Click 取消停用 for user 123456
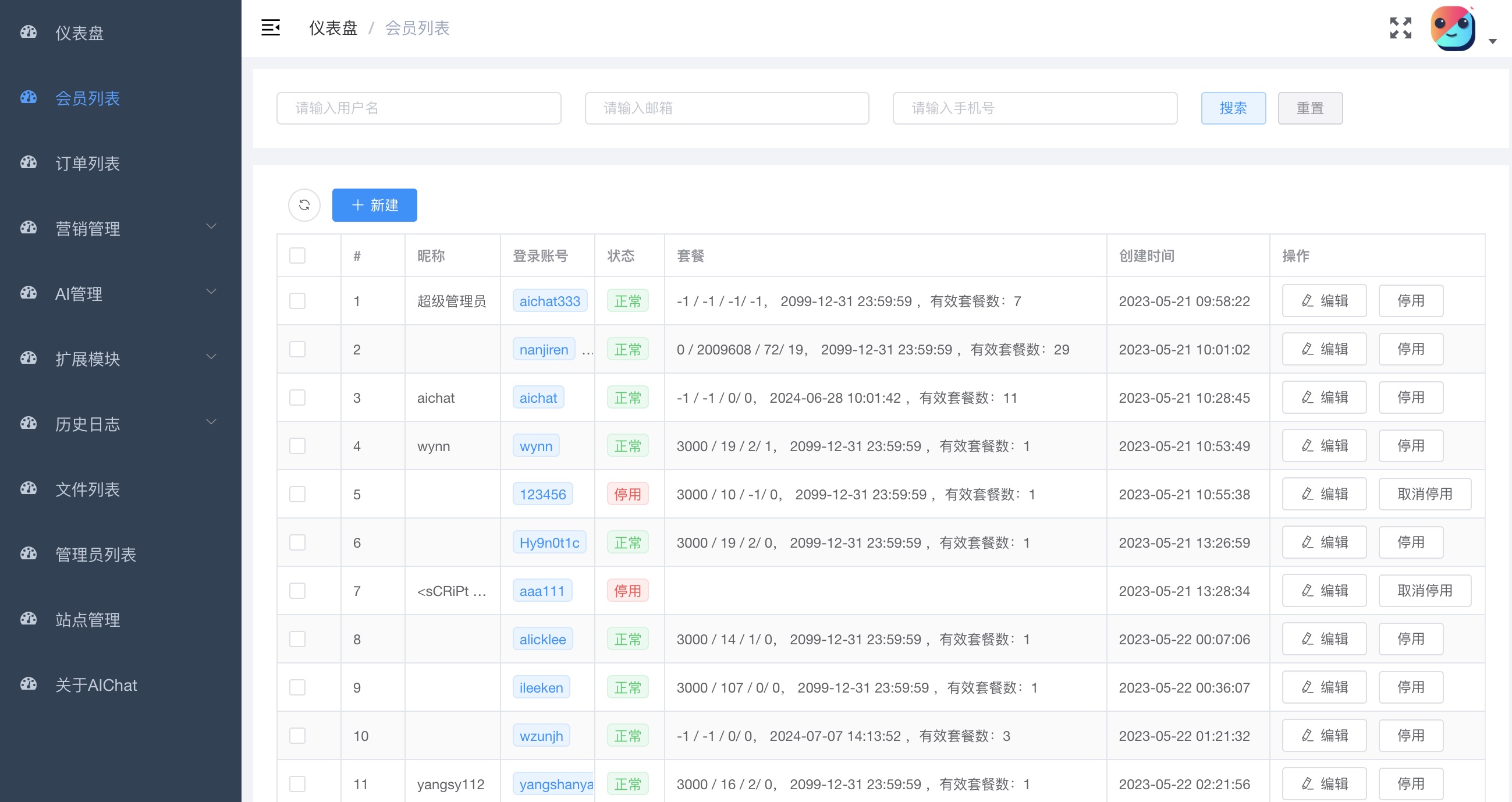This screenshot has height=802, width=1512. coord(1424,494)
